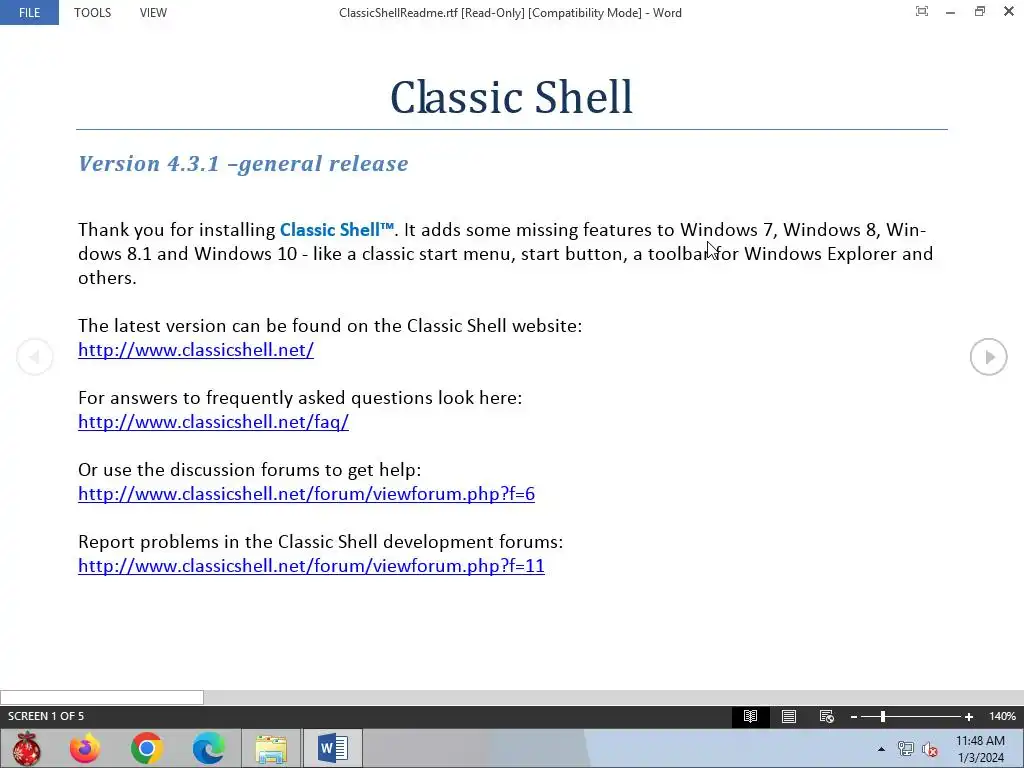1024x768 pixels.
Task: Open the viewforum.php?f=6 forum link
Action: pos(306,494)
